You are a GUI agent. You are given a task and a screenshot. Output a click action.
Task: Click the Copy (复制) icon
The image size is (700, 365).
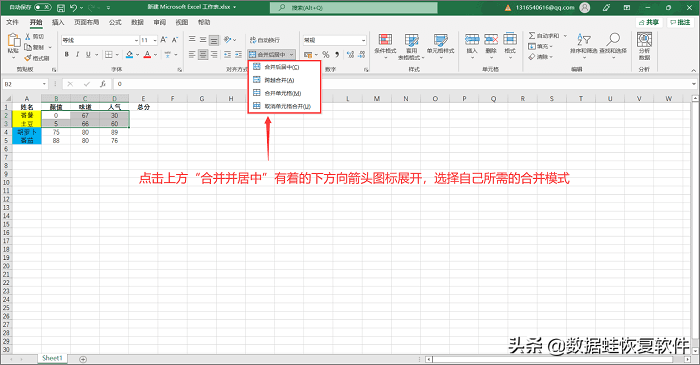point(28,47)
